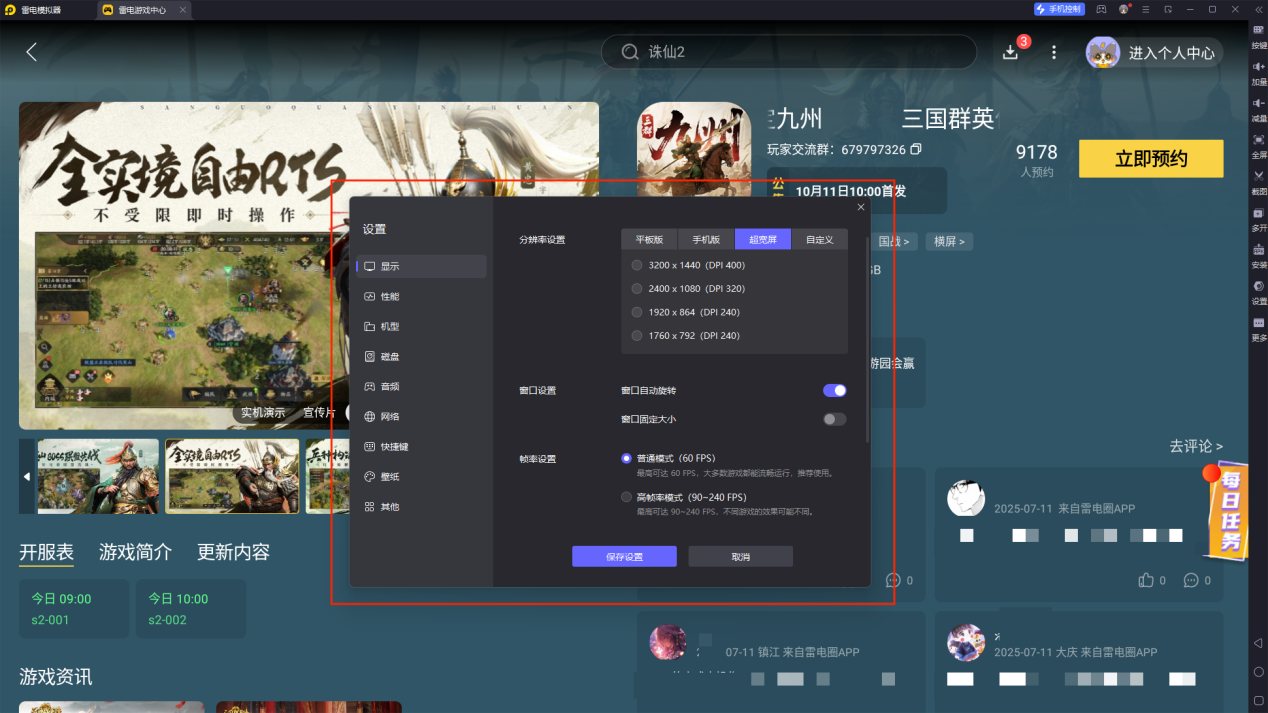The height and width of the screenshot is (713, 1268).
Task: Copy the player group number 679797326
Action: (916, 150)
